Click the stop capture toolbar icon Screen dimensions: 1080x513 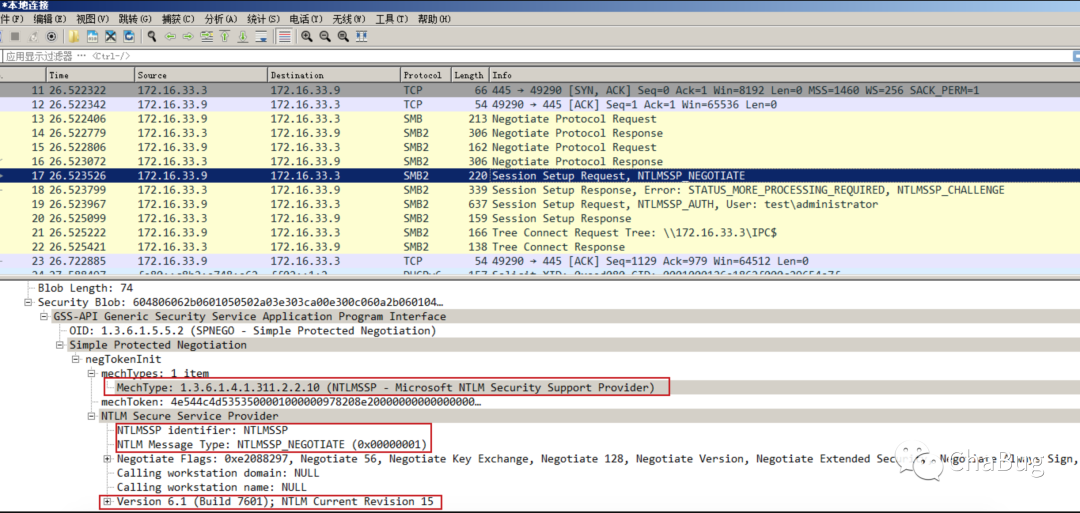(x=15, y=36)
